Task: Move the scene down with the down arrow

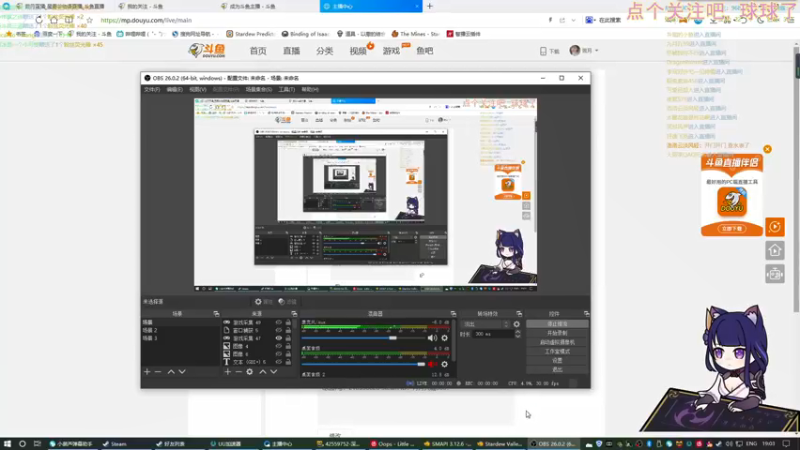Action: [182, 372]
